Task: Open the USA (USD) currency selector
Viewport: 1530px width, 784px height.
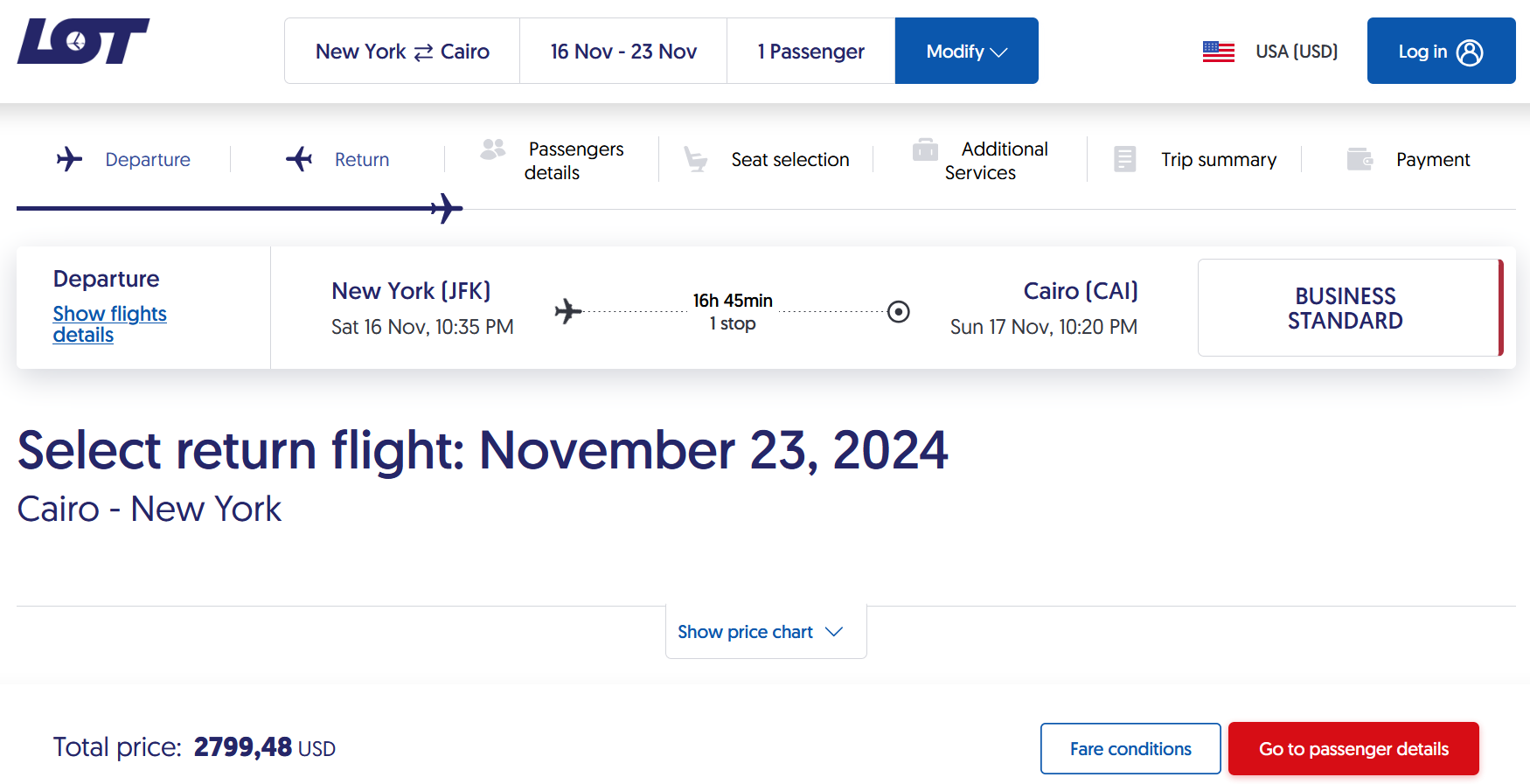Action: (1270, 52)
